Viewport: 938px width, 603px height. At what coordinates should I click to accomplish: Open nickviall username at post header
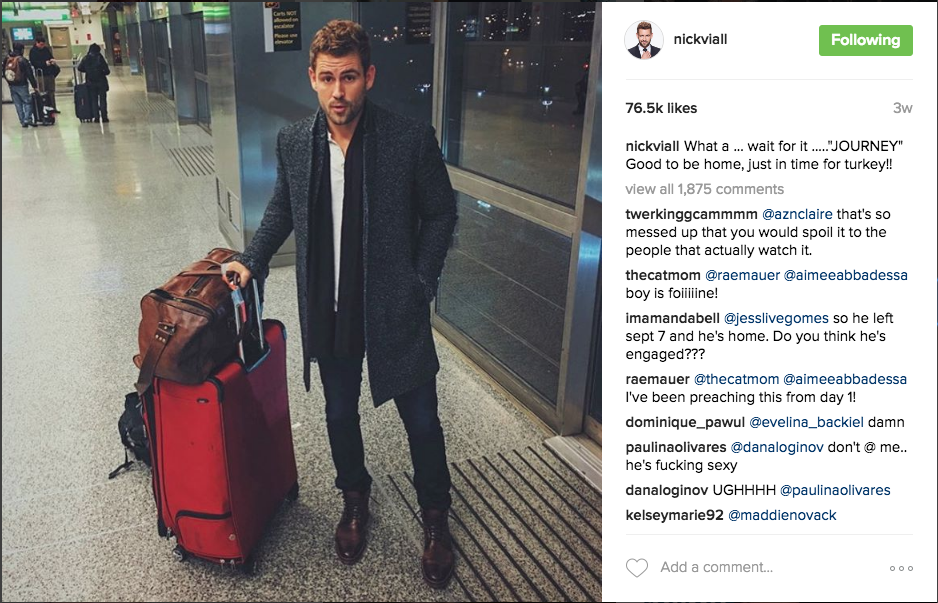(700, 39)
